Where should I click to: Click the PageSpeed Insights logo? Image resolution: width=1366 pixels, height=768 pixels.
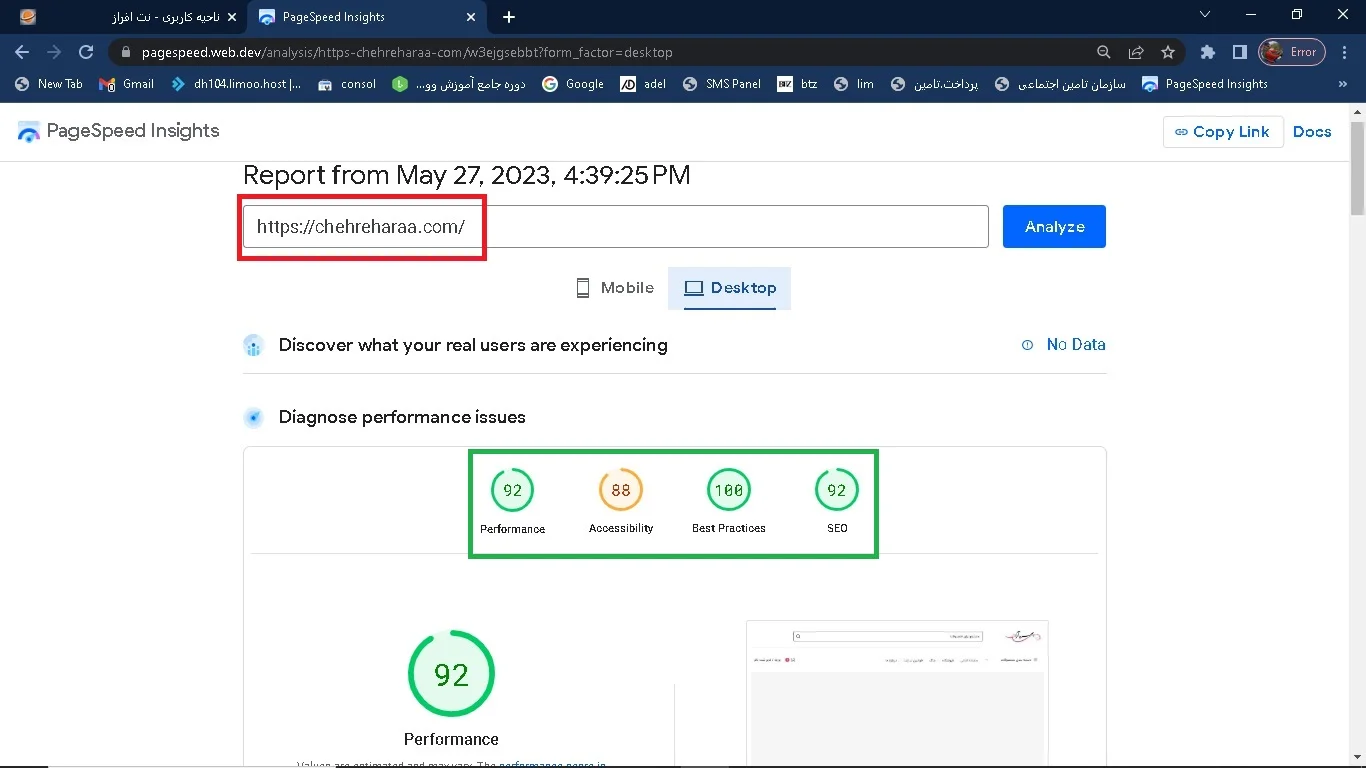[118, 131]
